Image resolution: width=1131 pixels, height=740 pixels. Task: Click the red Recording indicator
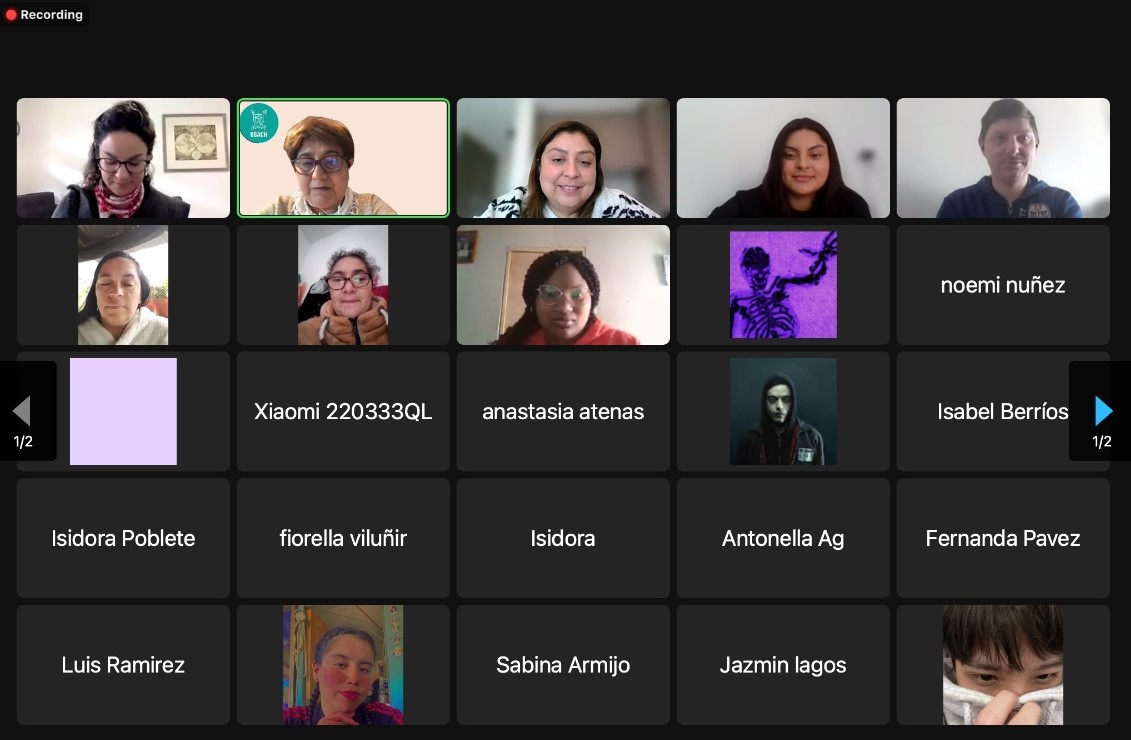coord(44,14)
